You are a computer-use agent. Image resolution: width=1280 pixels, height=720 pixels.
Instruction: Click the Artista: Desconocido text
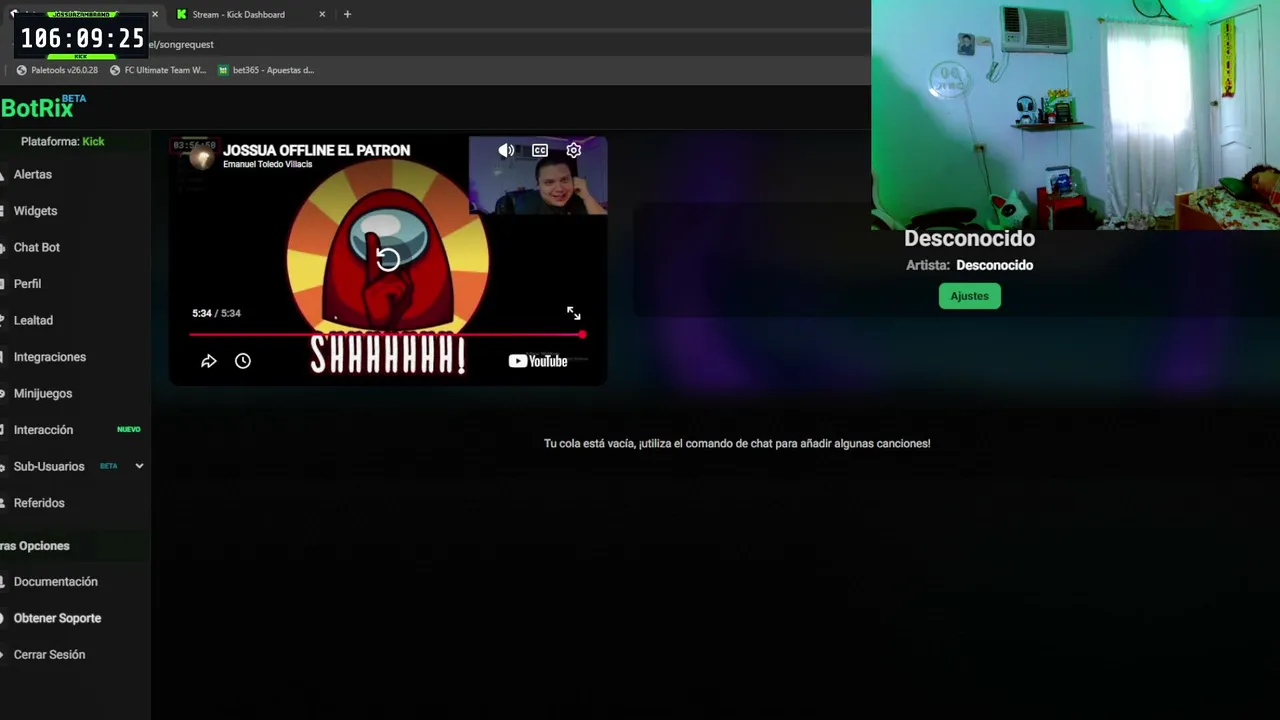click(x=969, y=265)
